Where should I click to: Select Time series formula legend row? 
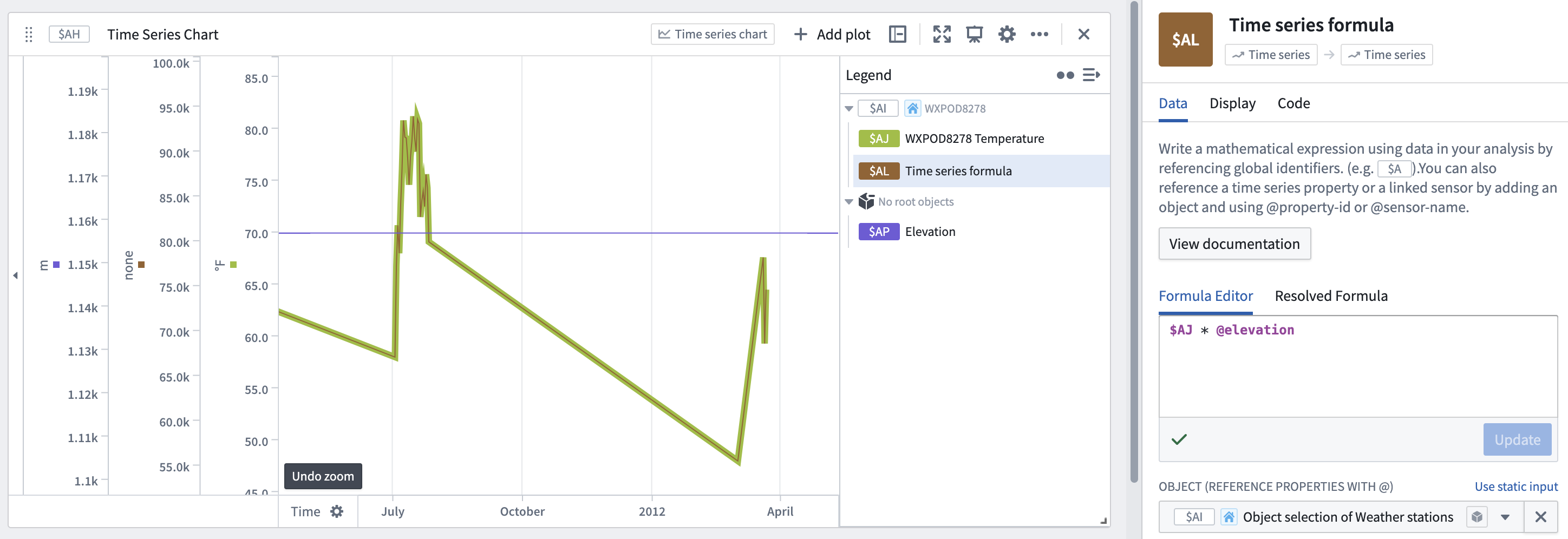[x=981, y=171]
